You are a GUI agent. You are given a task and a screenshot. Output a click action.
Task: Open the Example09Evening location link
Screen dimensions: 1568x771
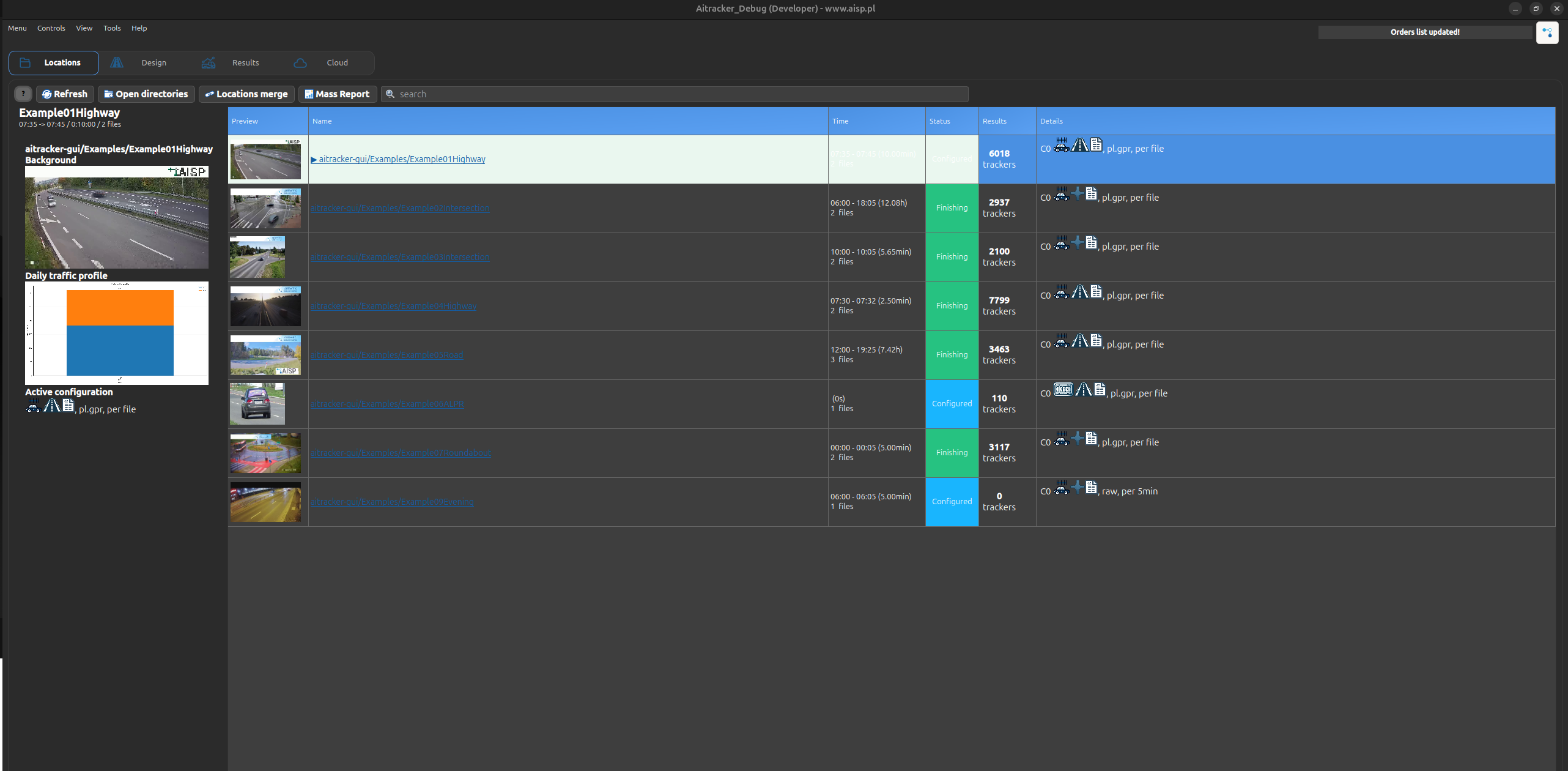tap(392, 502)
